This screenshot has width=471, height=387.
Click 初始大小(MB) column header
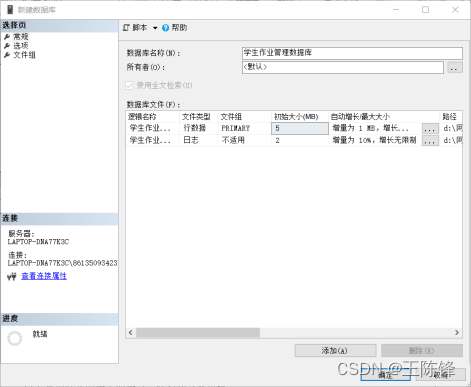tap(300, 117)
